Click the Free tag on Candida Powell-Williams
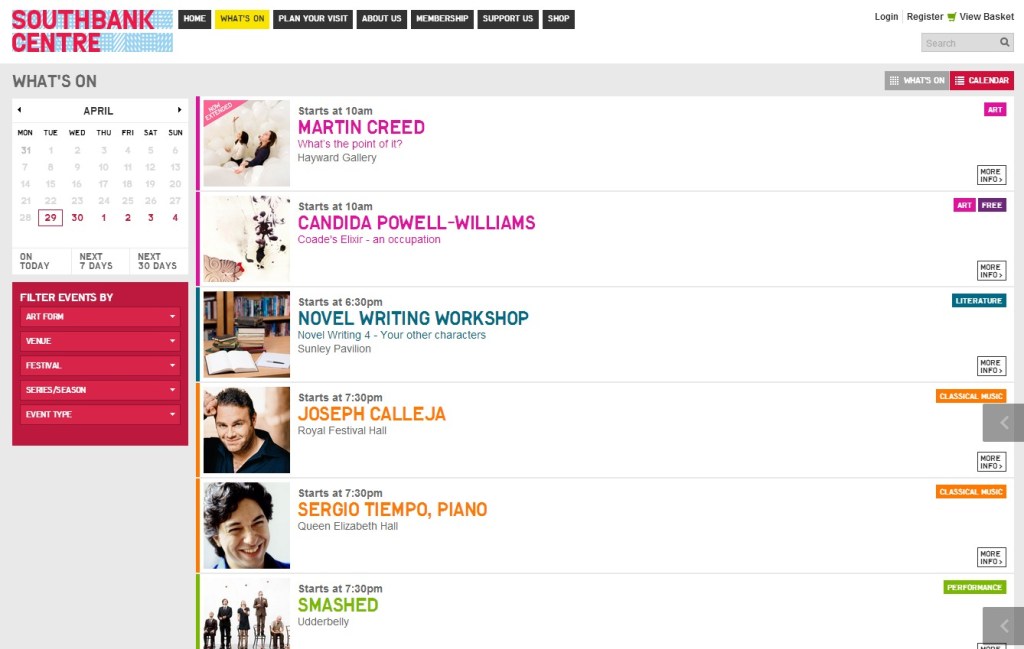Image resolution: width=1024 pixels, height=649 pixels. [992, 205]
